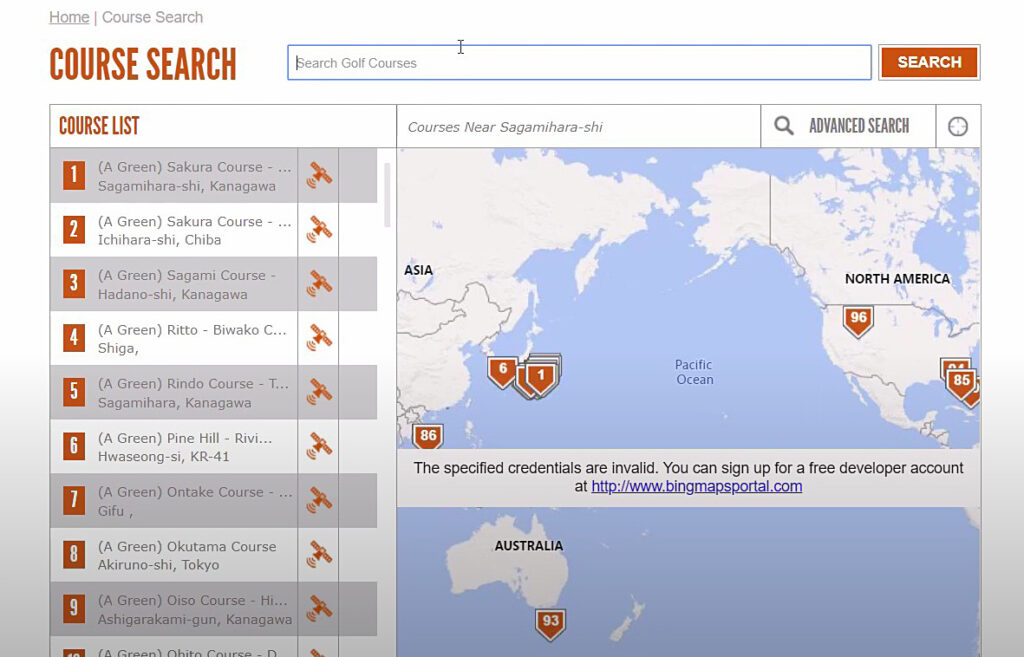Focus the Search Golf Courses field
The width and height of the screenshot is (1024, 657).
click(579, 63)
